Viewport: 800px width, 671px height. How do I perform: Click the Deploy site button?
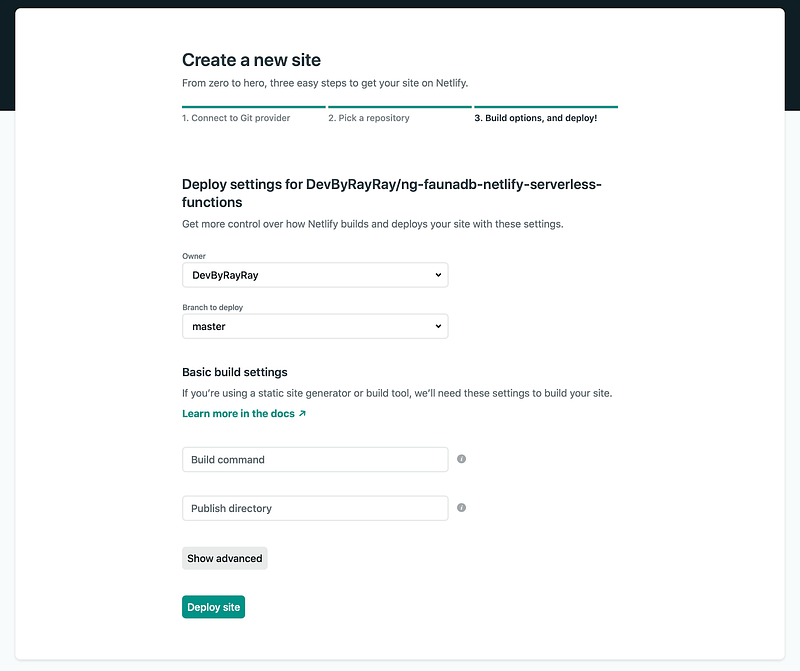pyautogui.click(x=213, y=607)
